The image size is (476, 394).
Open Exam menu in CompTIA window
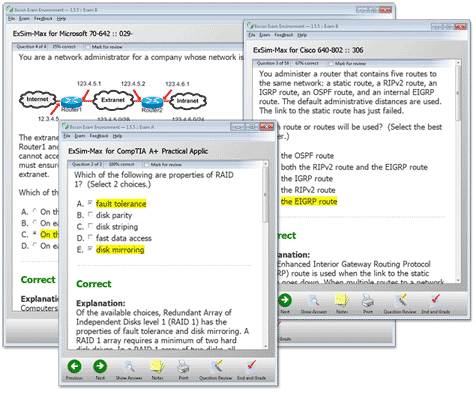pos(79,136)
